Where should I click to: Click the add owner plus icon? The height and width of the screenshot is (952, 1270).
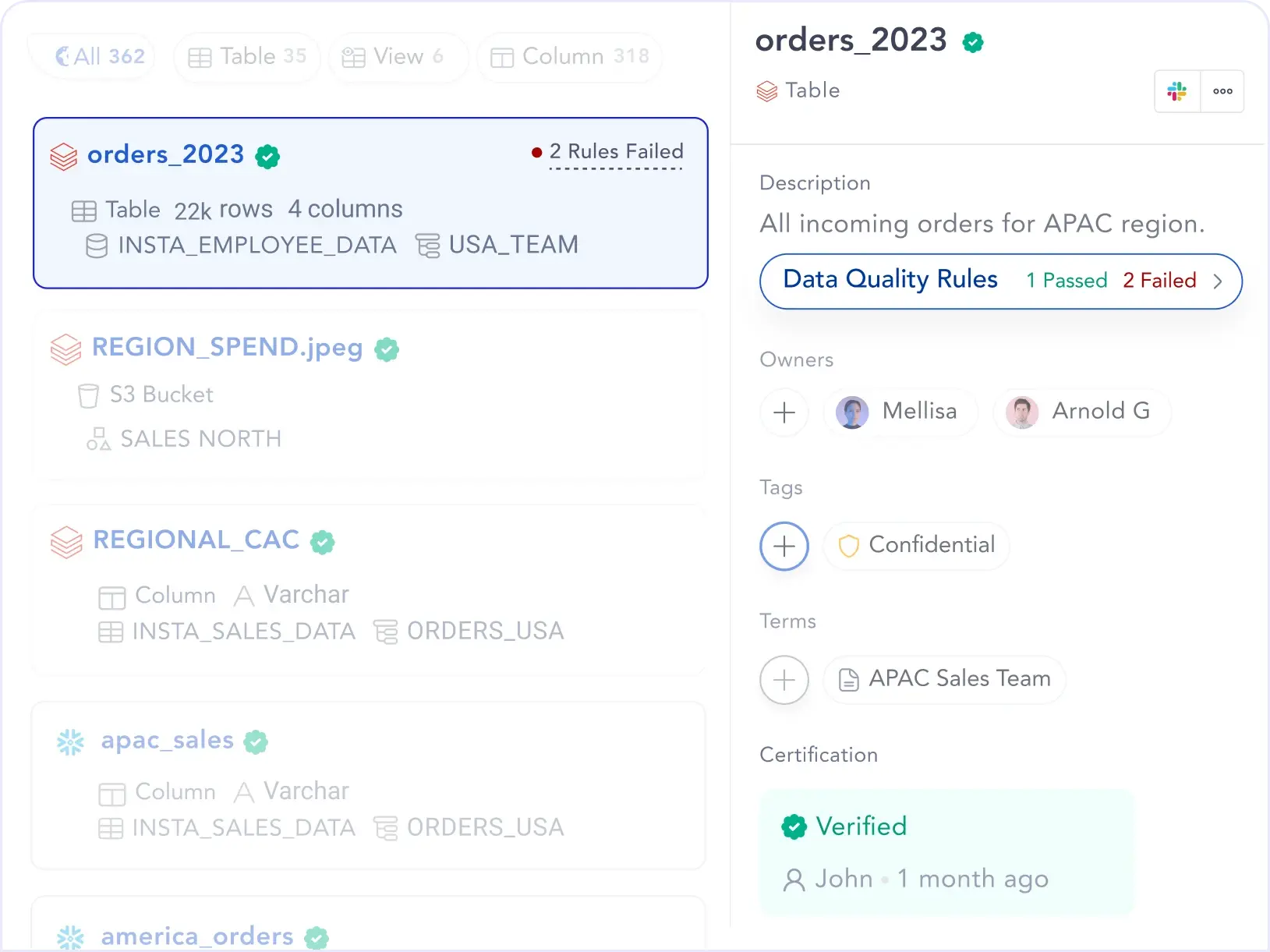784,412
